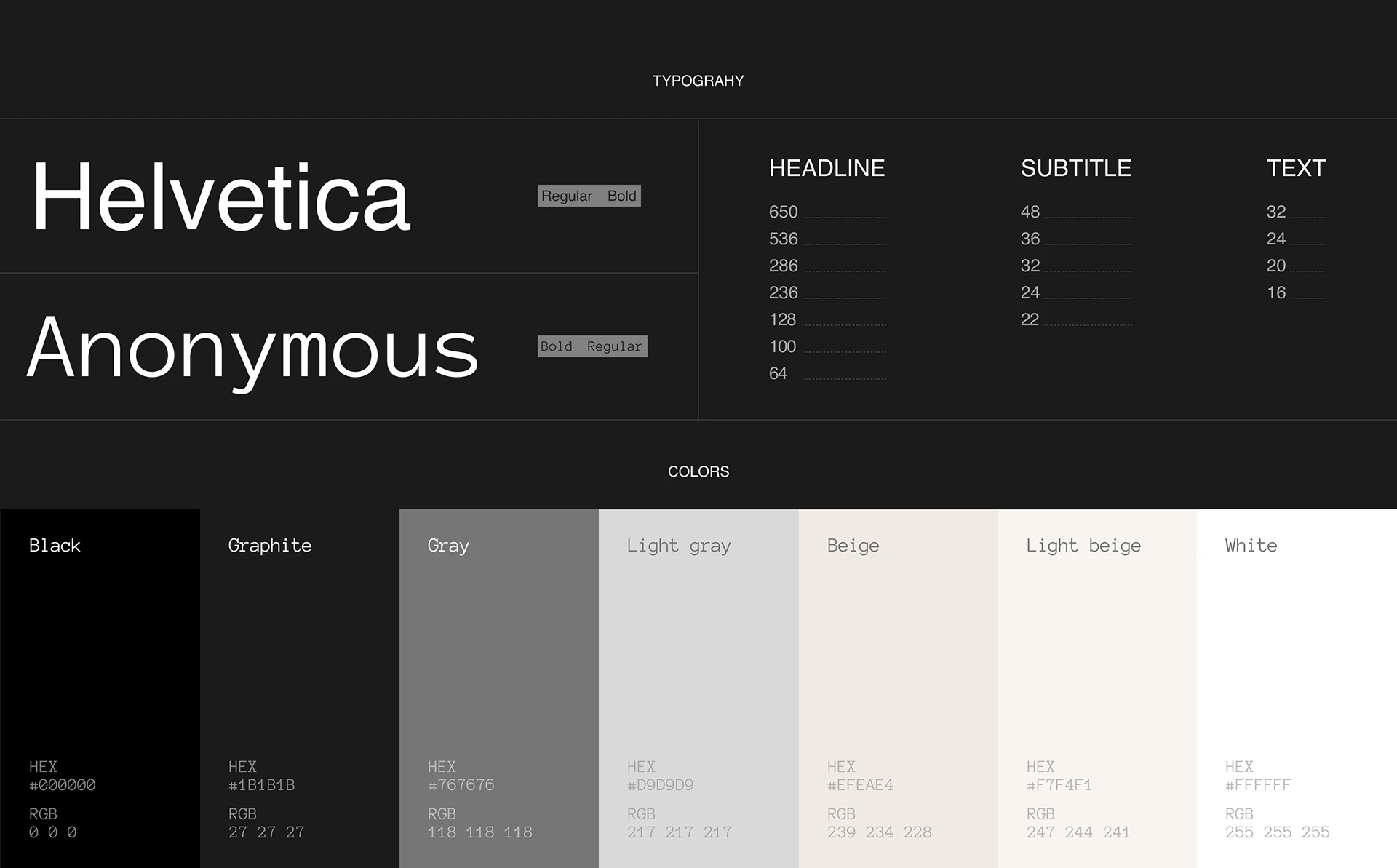Click the large Helvetica font name
Image resolution: width=1397 pixels, height=868 pixels.
pyautogui.click(x=220, y=198)
